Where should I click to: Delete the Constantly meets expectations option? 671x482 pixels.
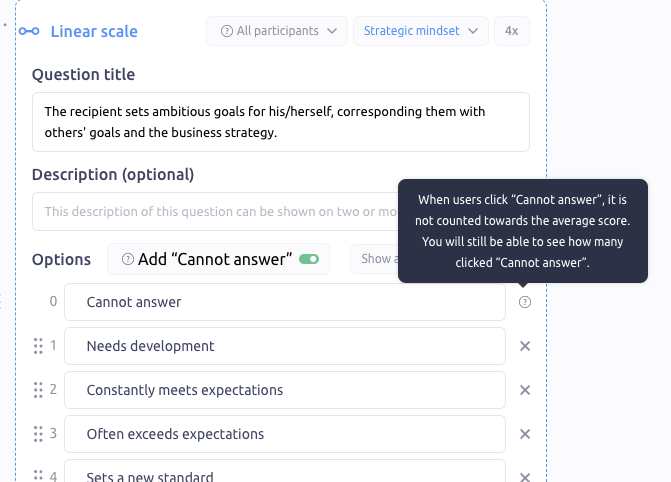click(525, 390)
